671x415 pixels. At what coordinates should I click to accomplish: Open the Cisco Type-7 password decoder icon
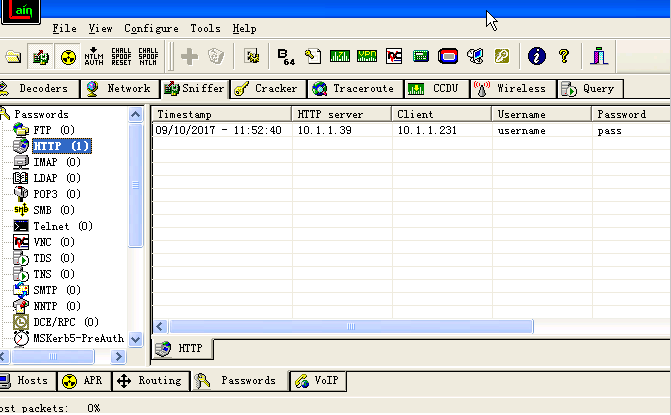click(340, 56)
